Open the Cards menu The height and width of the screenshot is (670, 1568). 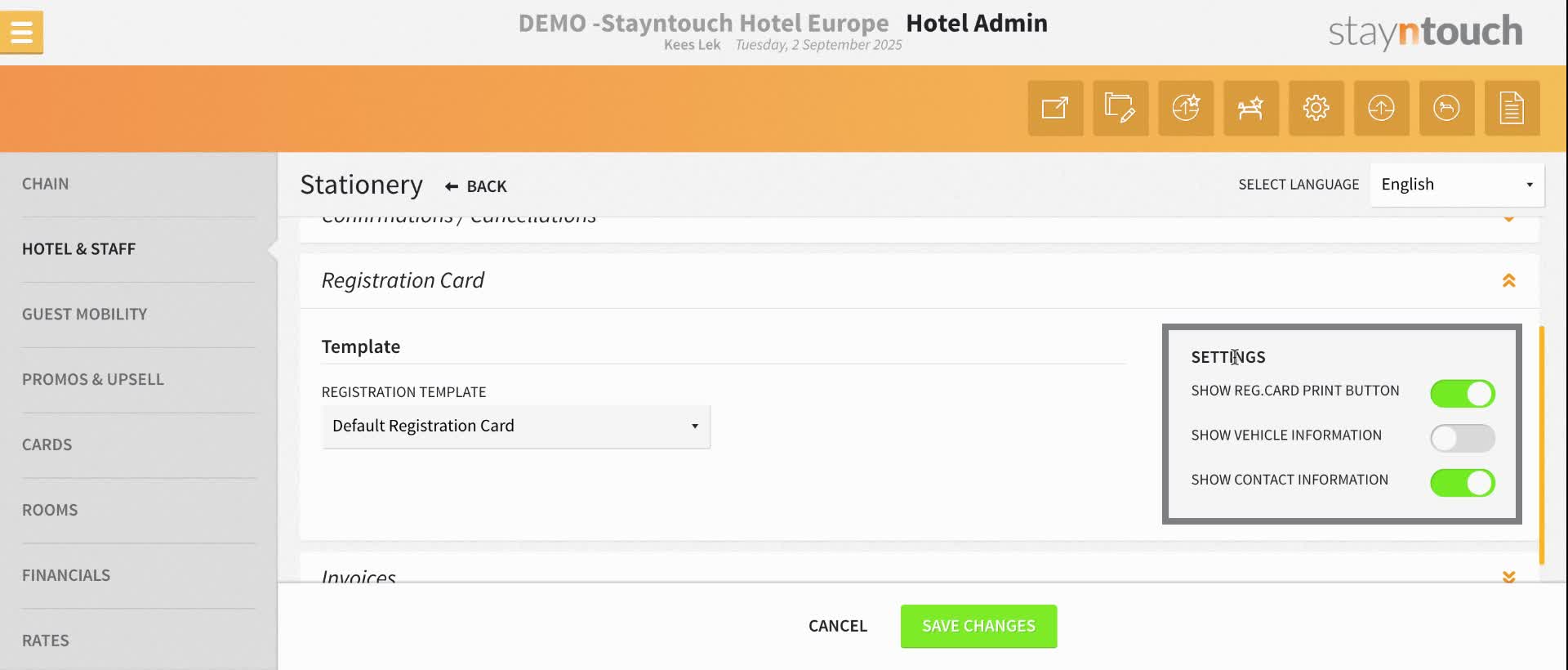tap(47, 445)
